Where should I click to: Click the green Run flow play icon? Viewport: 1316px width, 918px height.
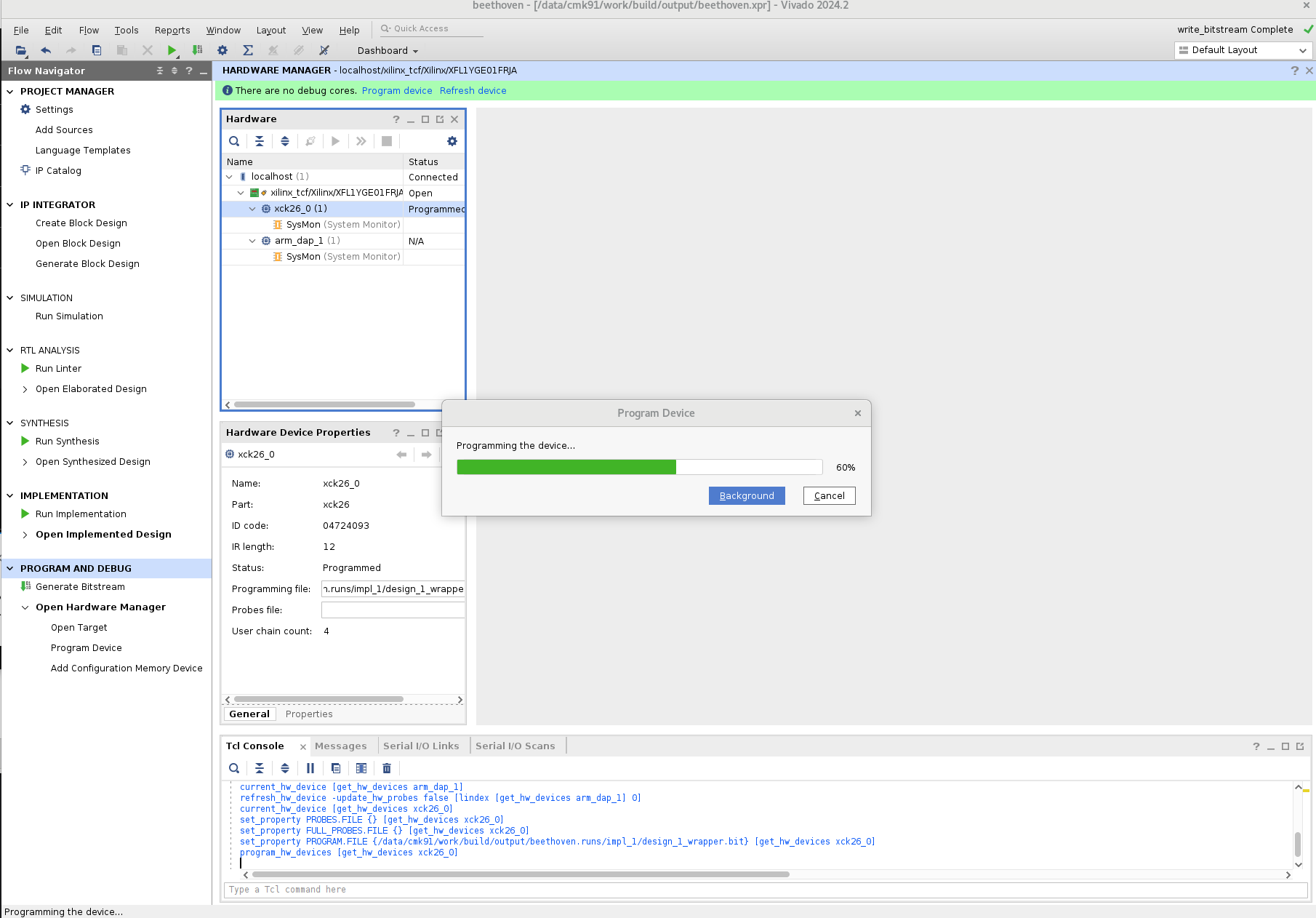tap(172, 50)
